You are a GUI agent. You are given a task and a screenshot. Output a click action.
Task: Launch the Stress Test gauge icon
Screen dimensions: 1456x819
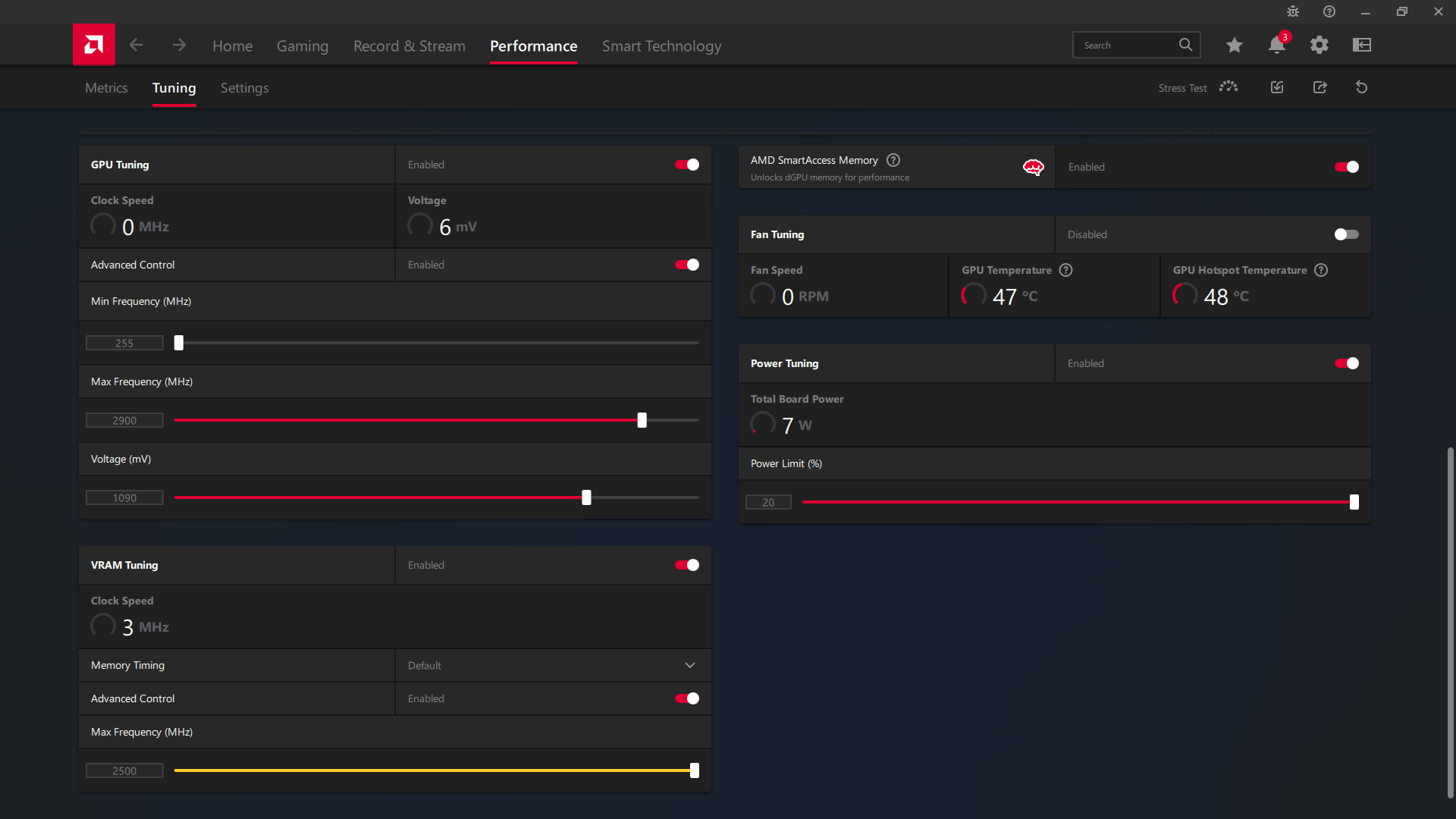point(1228,87)
